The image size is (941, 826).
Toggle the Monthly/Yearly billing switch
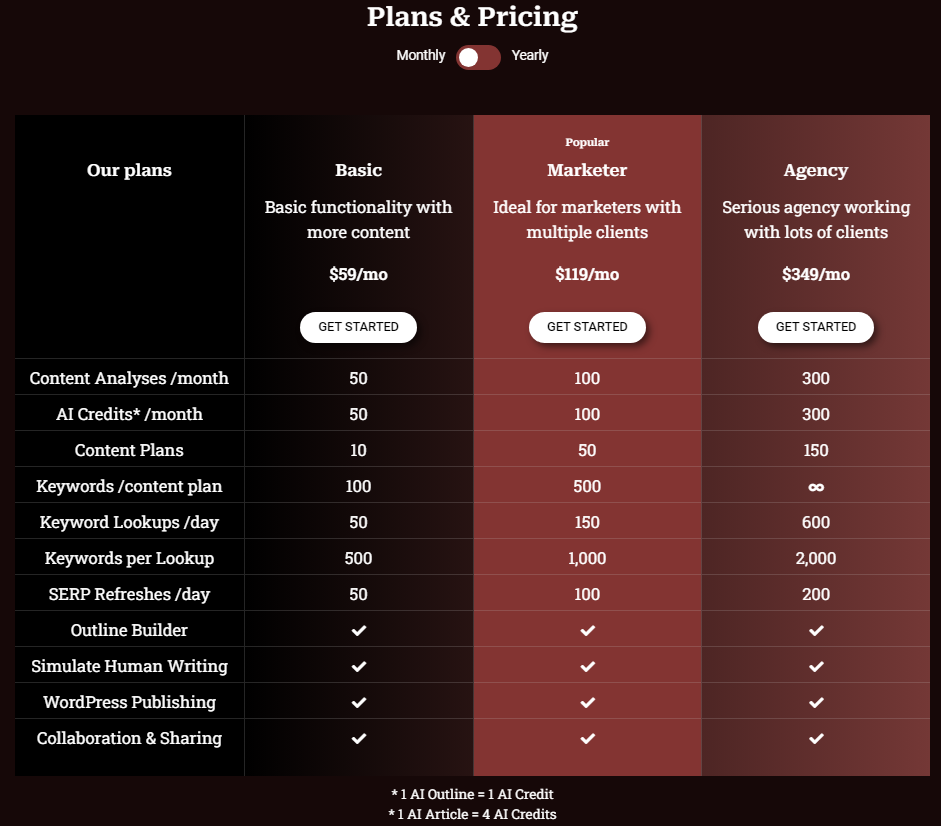coord(478,57)
